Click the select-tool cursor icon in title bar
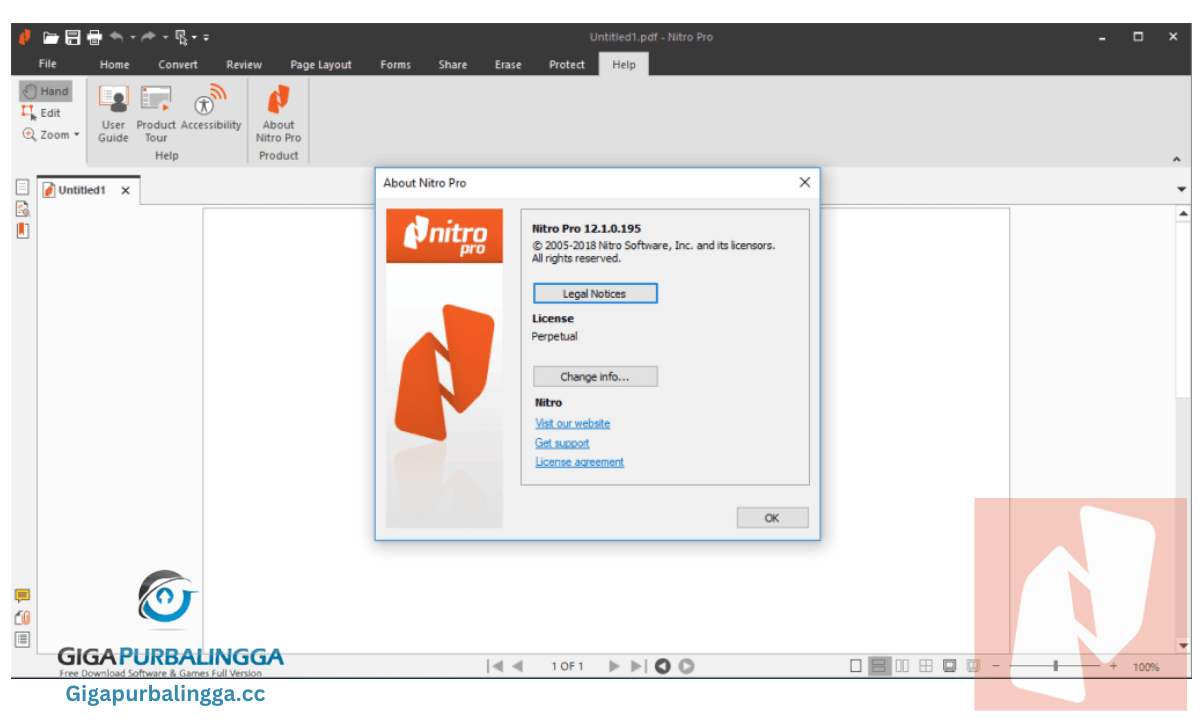Screen dimensions: 1200x720 coord(181,37)
